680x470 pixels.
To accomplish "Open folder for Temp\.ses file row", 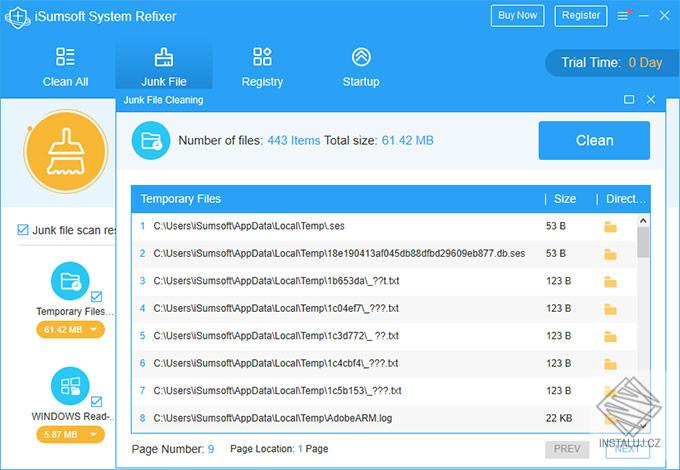I will [610, 227].
